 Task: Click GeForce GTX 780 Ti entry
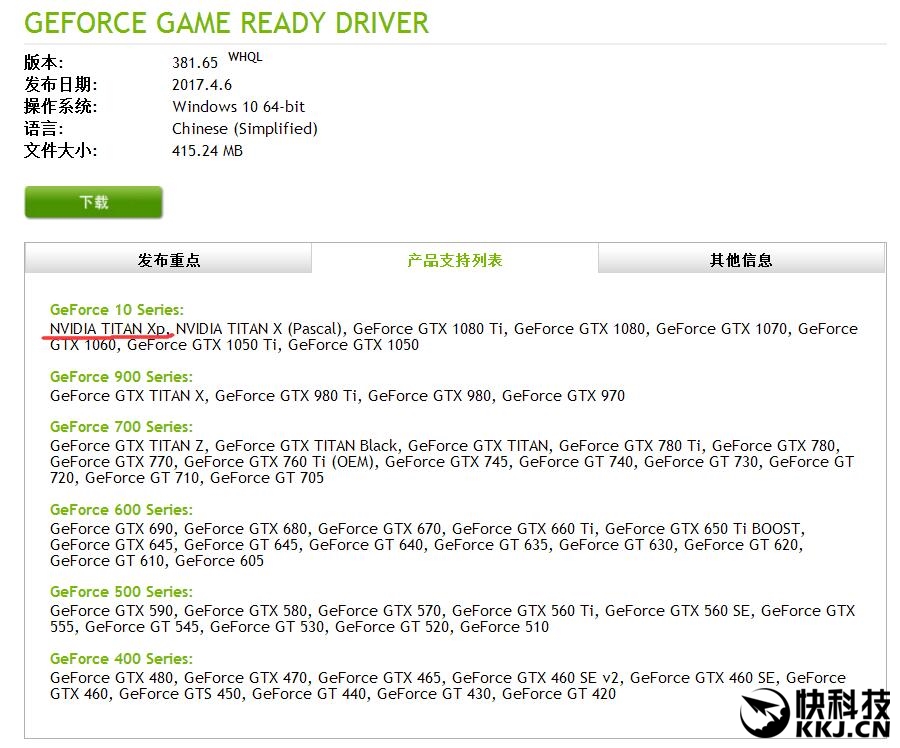point(630,445)
